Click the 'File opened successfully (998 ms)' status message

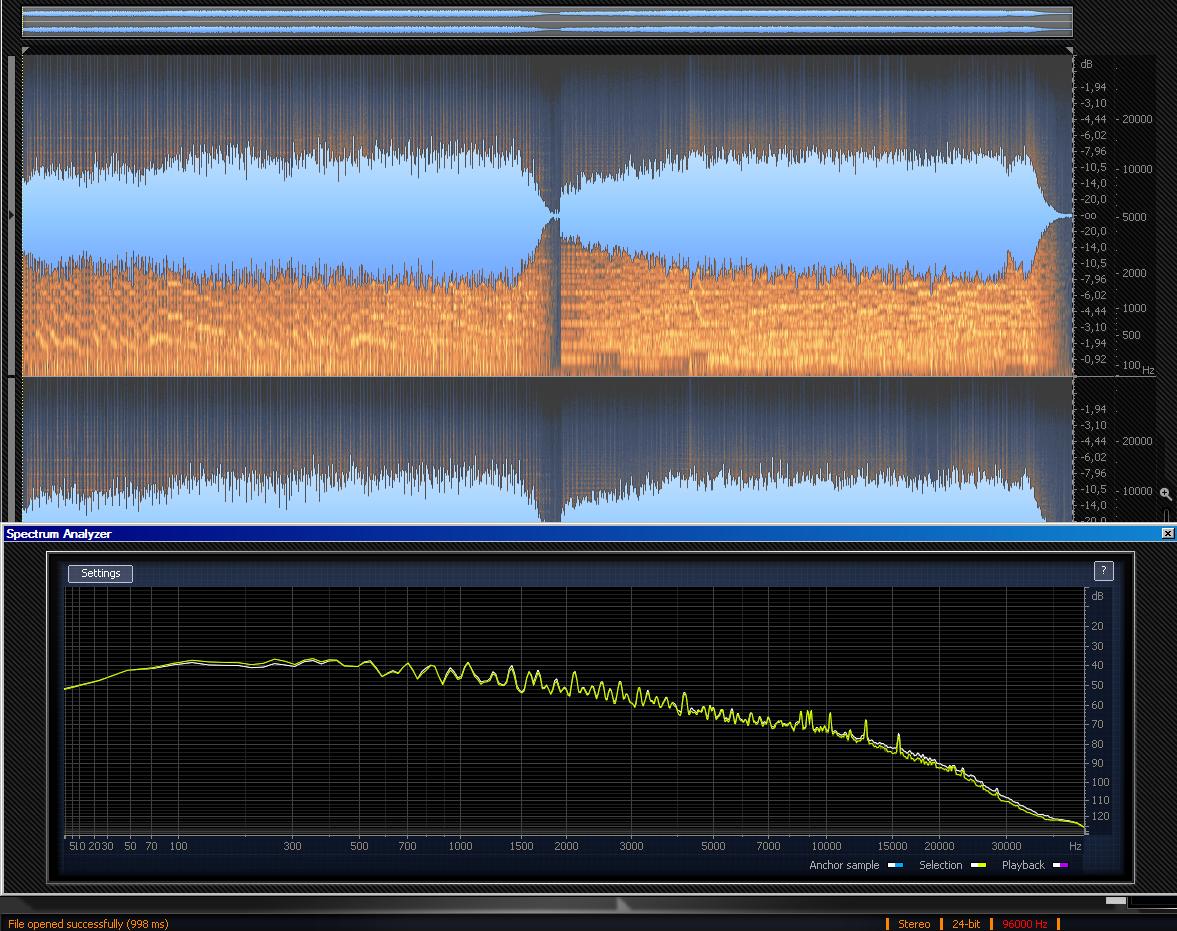(x=88, y=923)
